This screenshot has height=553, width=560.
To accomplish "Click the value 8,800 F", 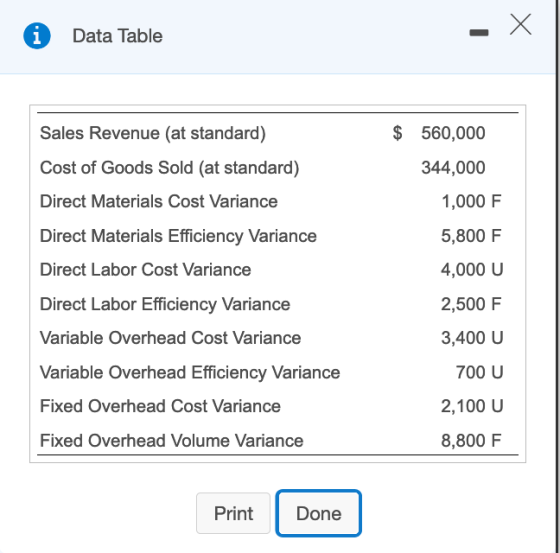I will click(471, 440).
